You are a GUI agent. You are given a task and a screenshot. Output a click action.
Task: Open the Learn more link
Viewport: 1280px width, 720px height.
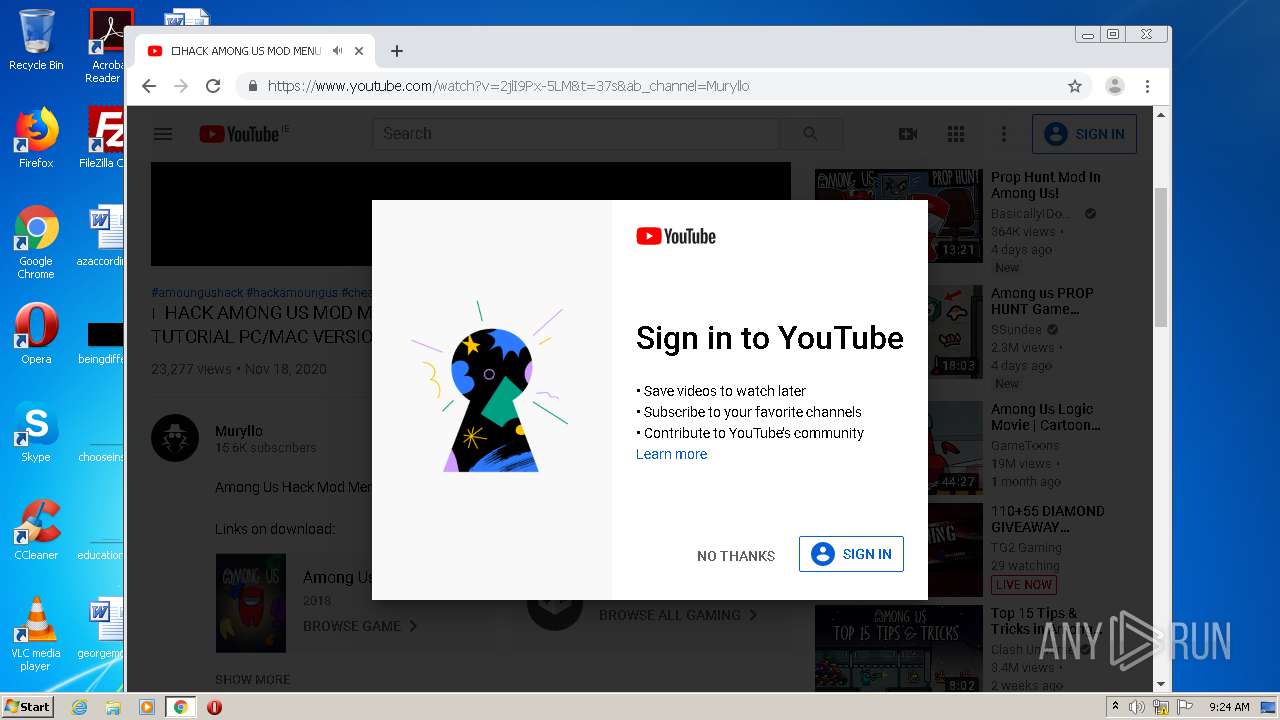[x=671, y=454]
